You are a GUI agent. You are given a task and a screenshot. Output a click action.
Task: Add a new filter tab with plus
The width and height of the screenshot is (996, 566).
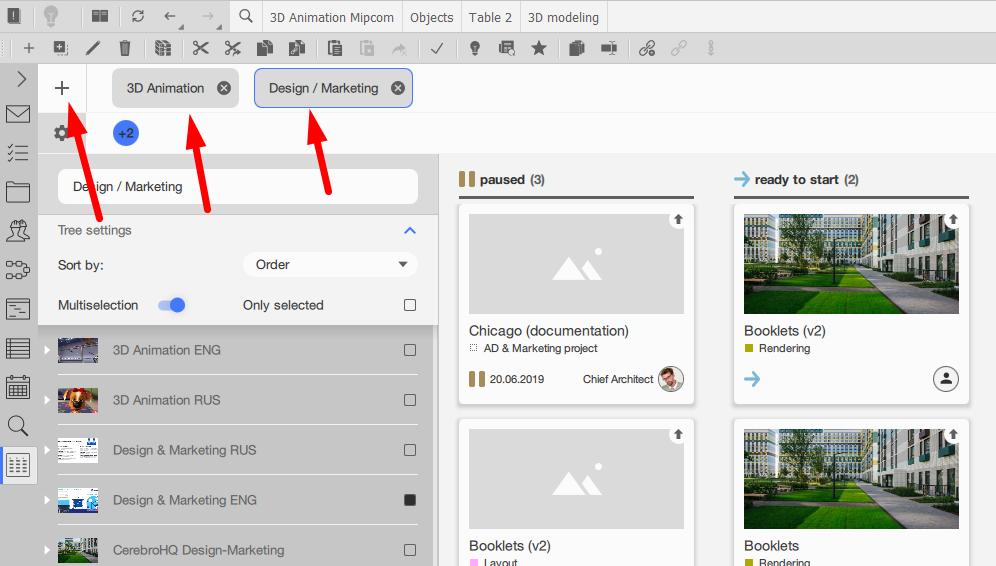62,88
